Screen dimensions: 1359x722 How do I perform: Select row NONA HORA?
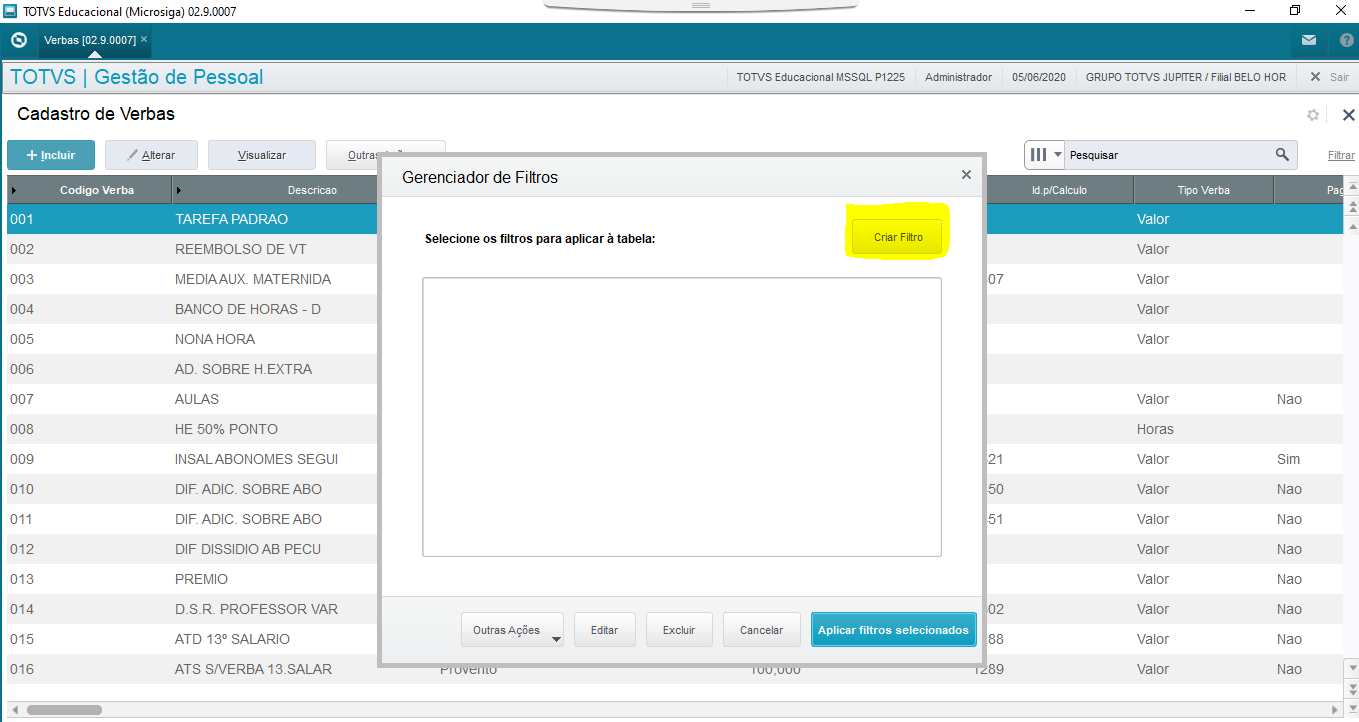192,339
